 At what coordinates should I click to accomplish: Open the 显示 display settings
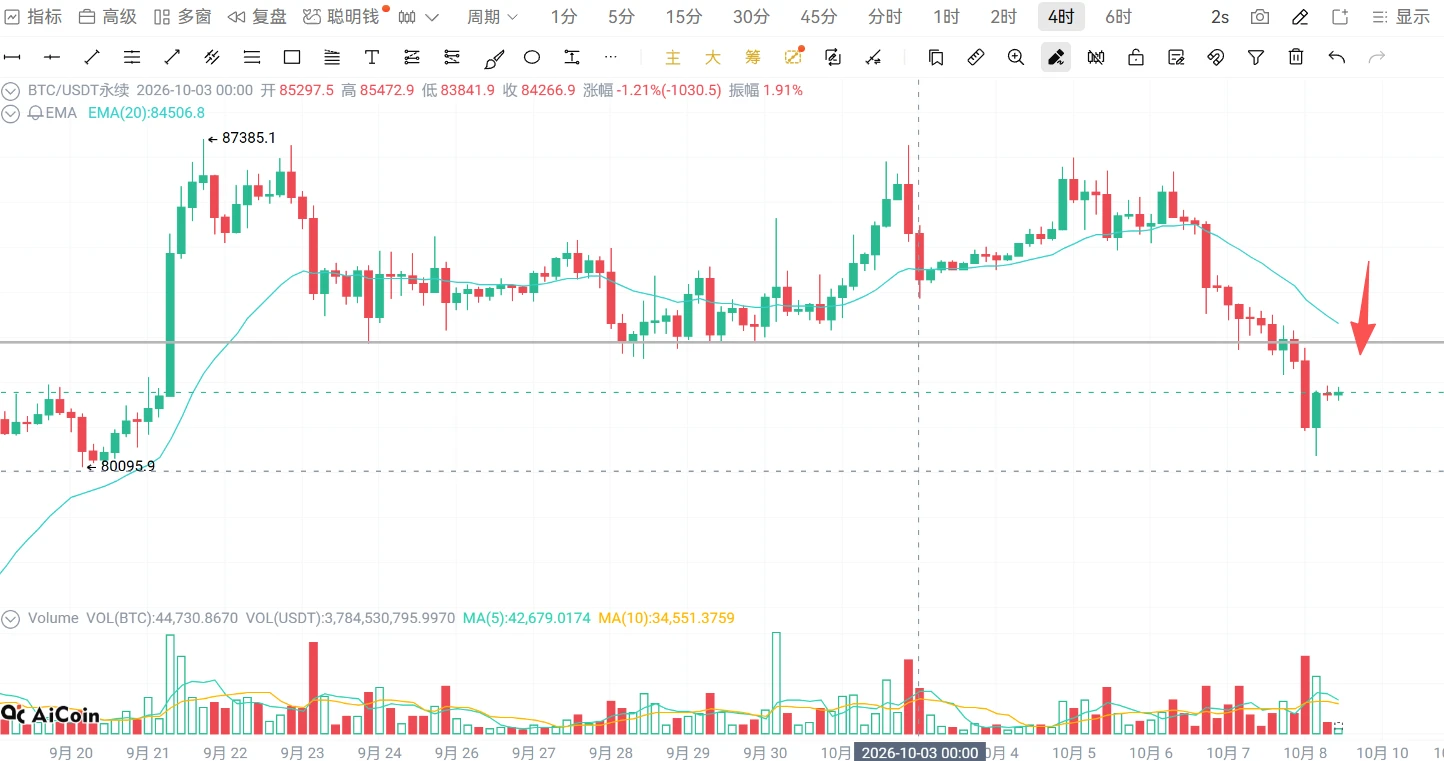click(1401, 17)
